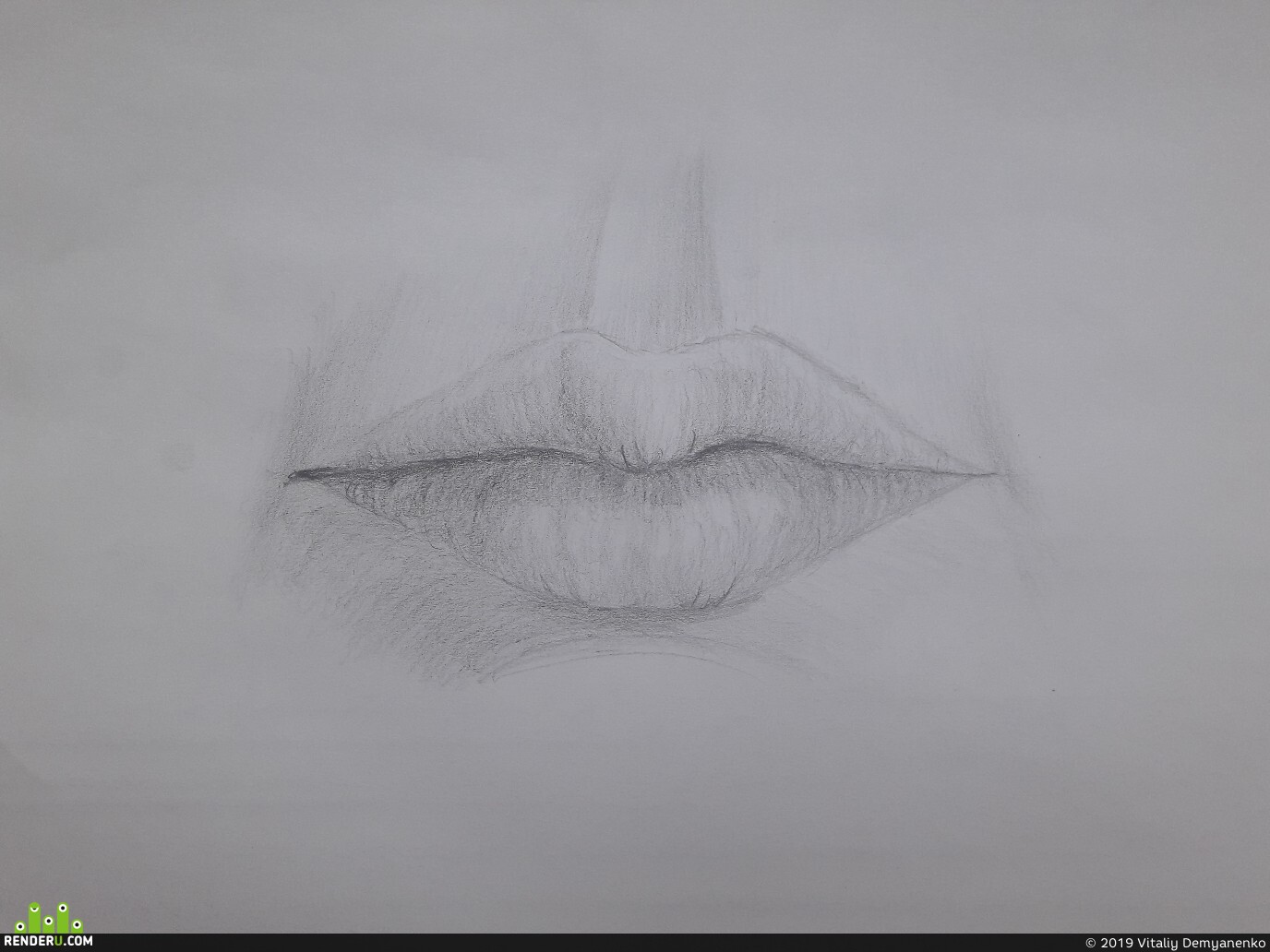The width and height of the screenshot is (1270, 952).
Task: Click the black footer bar beside the logo
Action: [591, 943]
